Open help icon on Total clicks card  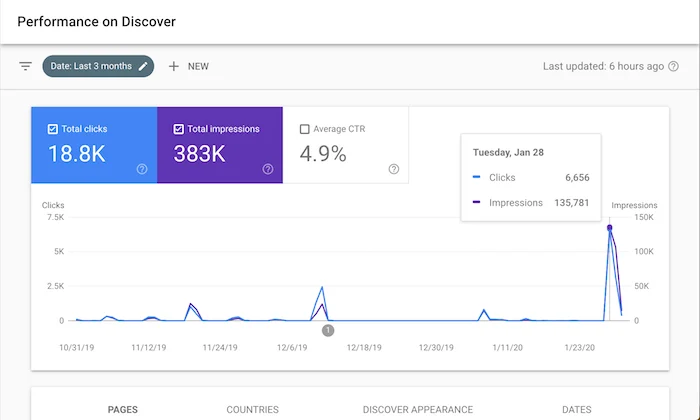point(142,169)
